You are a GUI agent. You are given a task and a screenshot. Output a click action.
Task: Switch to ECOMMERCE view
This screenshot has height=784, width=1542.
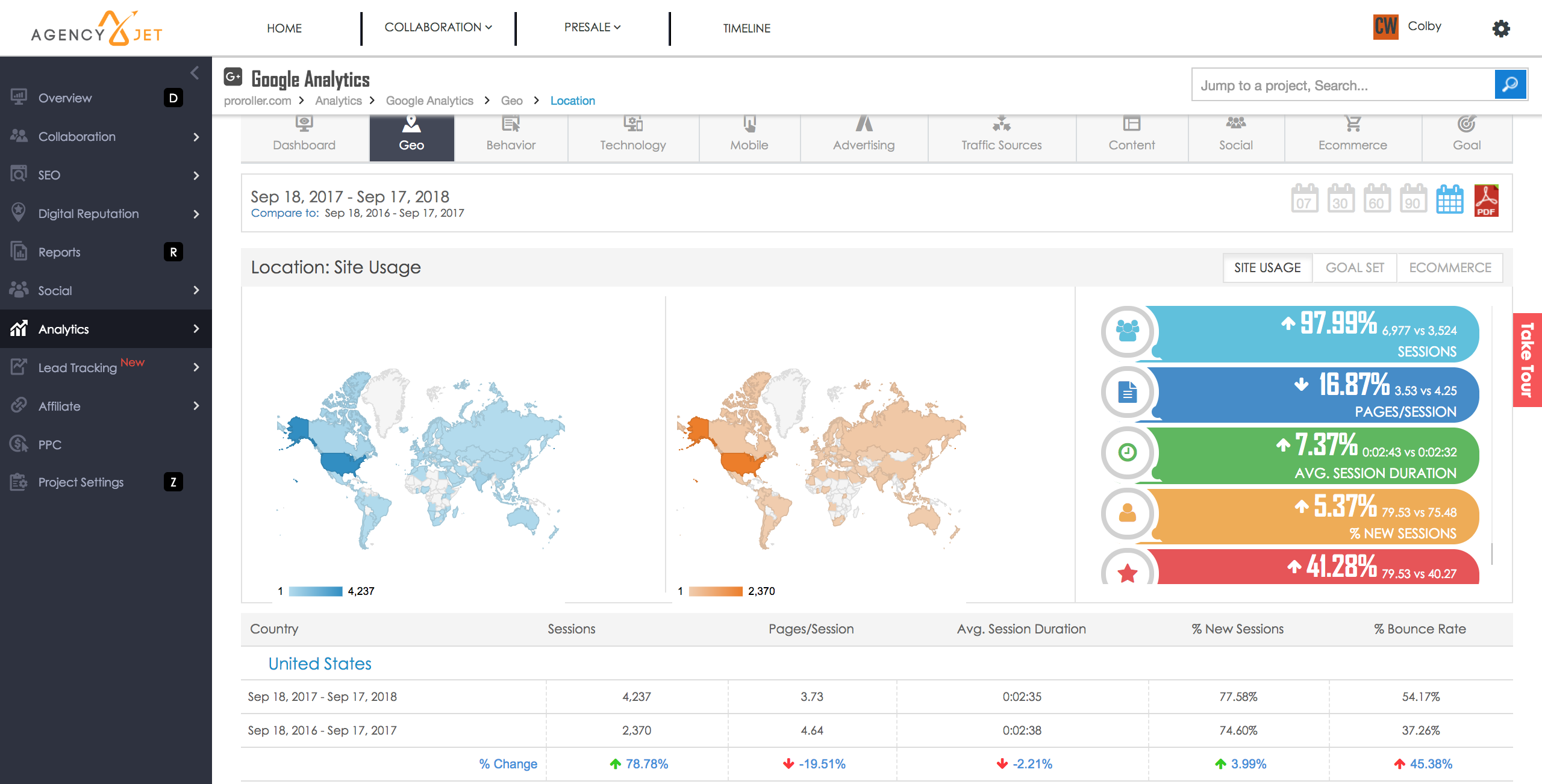pyautogui.click(x=1450, y=268)
